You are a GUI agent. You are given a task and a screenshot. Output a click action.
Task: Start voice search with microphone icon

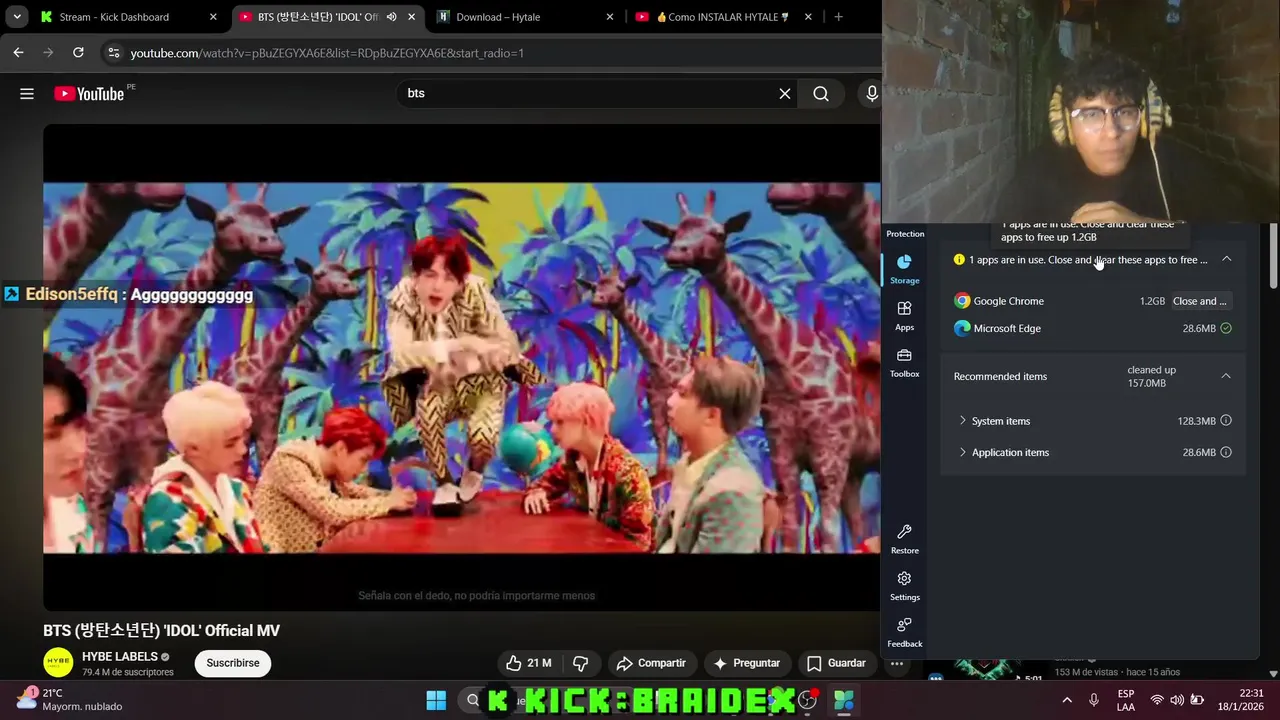(872, 94)
